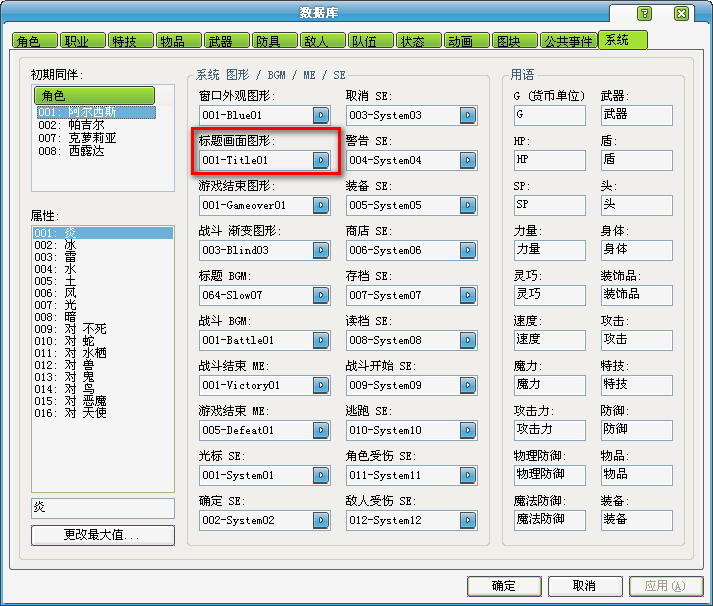The height and width of the screenshot is (606, 713).
Task: Click the 魔法防御 term input field
Action: 549,520
